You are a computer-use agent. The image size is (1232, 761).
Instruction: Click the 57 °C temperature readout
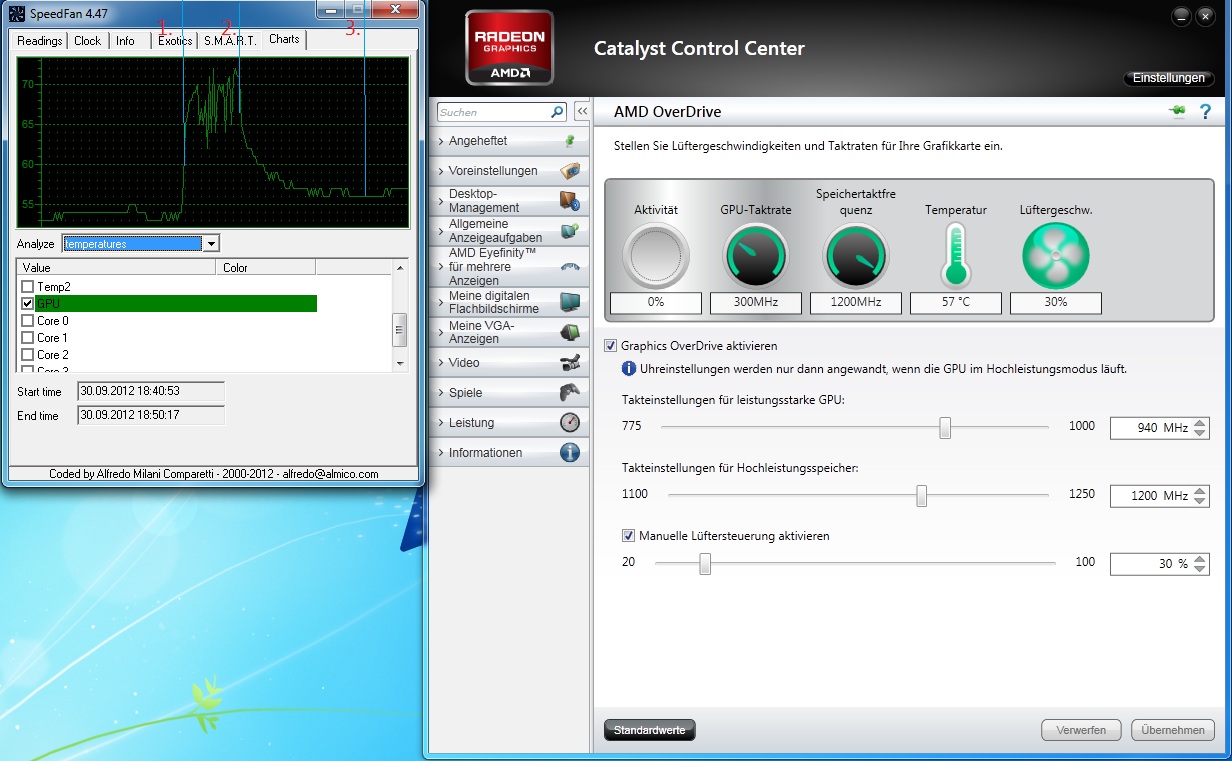[956, 302]
